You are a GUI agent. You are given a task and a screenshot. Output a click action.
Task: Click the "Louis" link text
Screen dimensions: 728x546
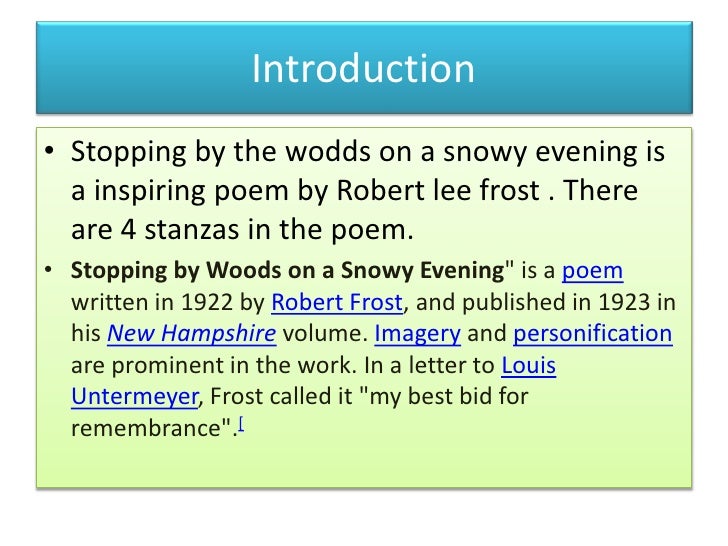(x=528, y=365)
